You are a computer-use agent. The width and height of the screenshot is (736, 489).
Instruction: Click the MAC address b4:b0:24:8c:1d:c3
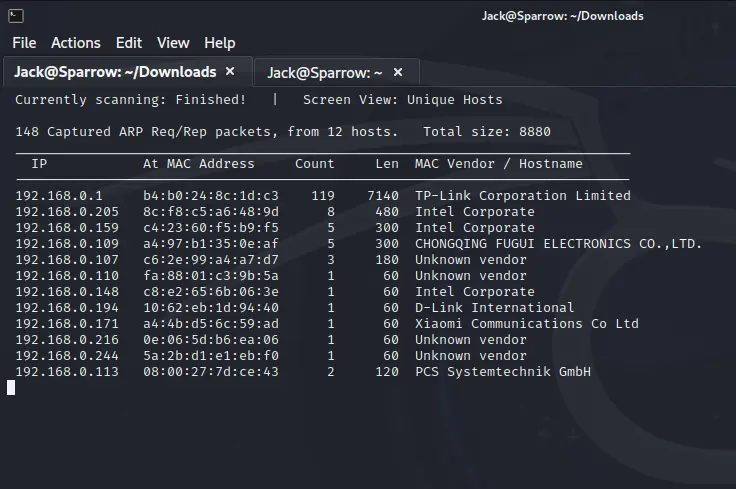(211, 196)
